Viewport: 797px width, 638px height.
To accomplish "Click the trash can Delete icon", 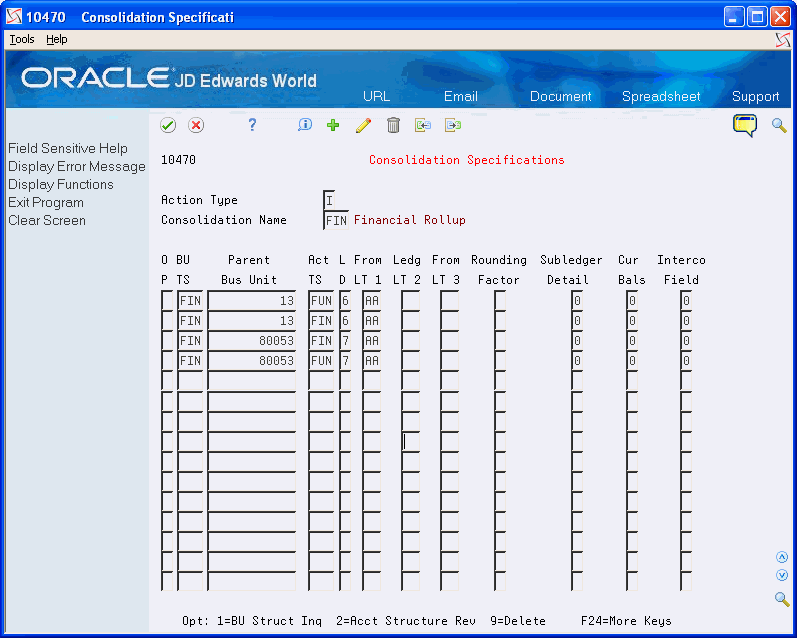I will coord(393,125).
